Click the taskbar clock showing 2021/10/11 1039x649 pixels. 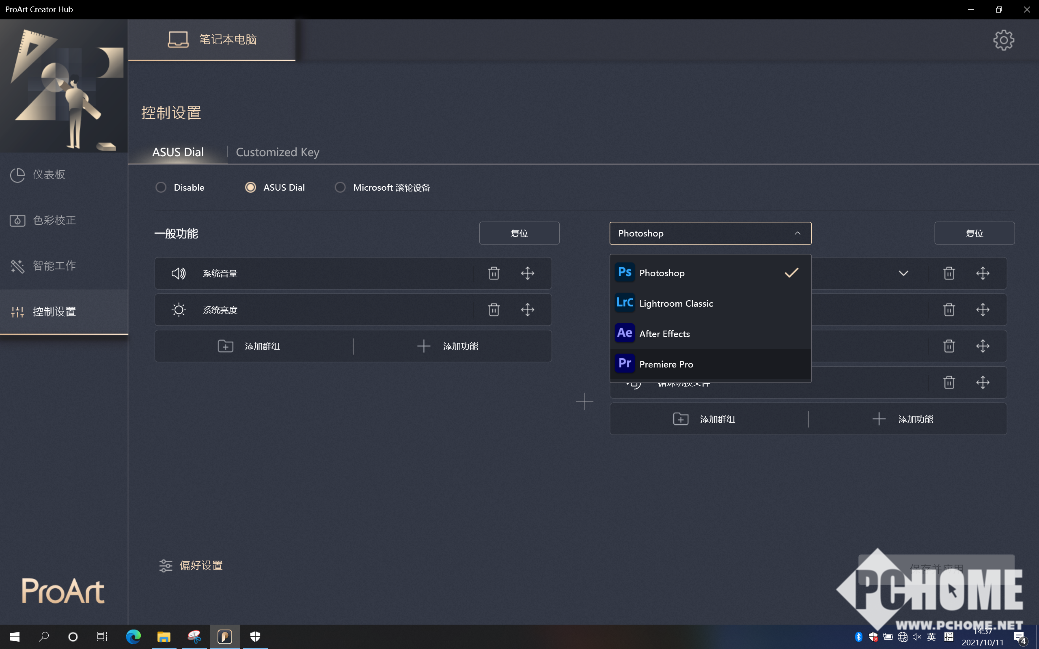(x=982, y=637)
